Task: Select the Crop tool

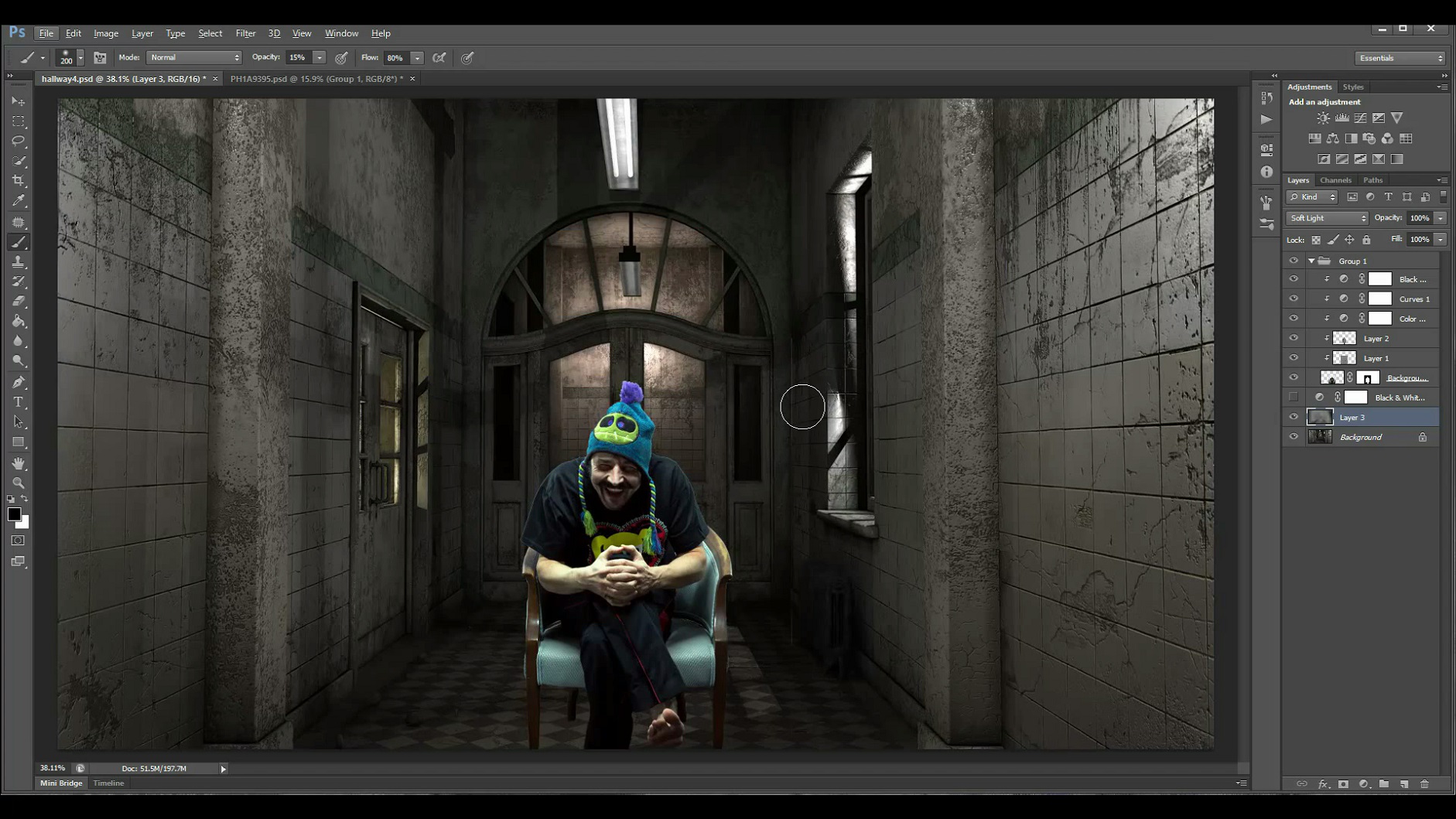Action: (x=19, y=180)
